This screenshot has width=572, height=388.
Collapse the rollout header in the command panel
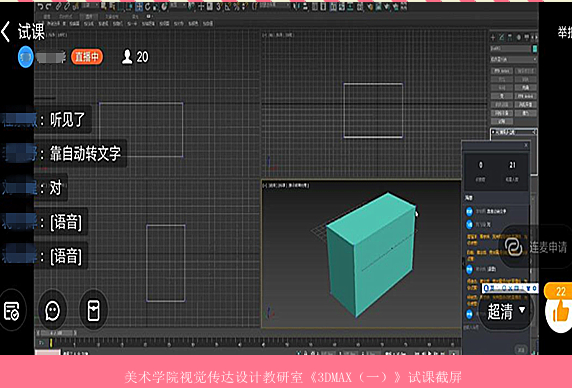tap(513, 132)
